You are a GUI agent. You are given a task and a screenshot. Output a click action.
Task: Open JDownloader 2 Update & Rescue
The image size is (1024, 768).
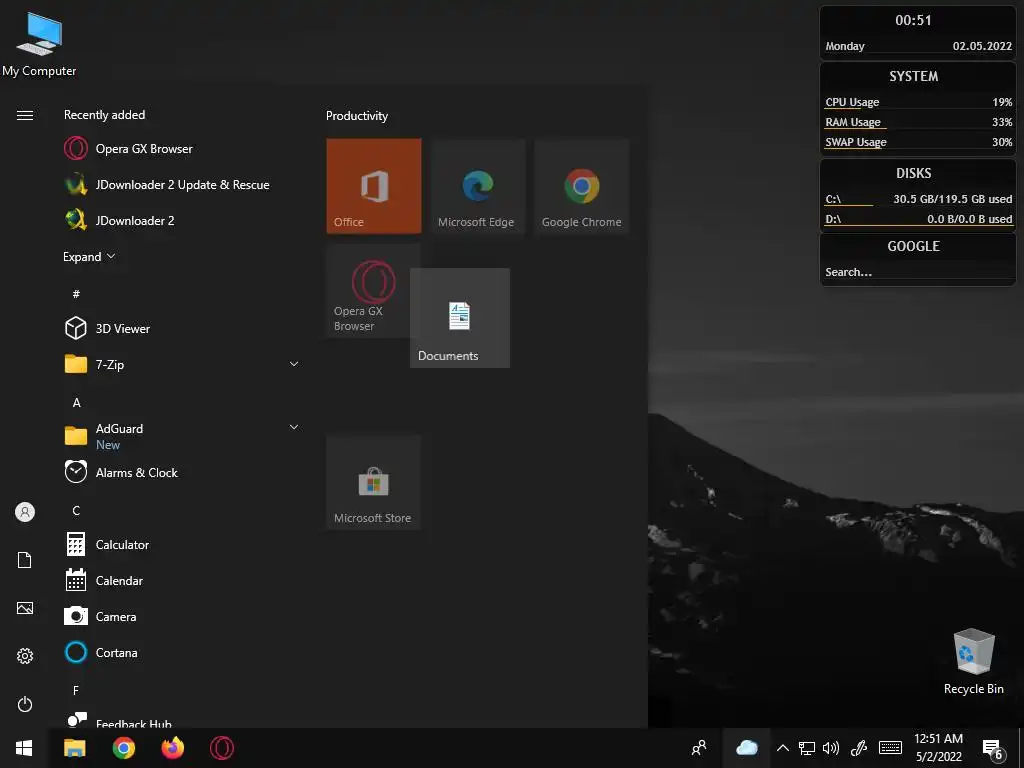tap(183, 185)
